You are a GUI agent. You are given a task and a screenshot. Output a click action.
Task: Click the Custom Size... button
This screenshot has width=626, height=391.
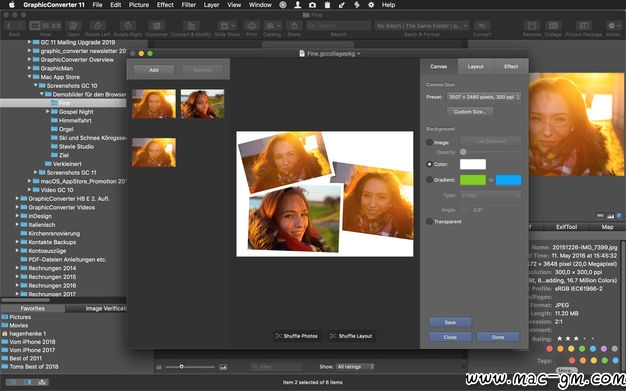[x=470, y=112]
